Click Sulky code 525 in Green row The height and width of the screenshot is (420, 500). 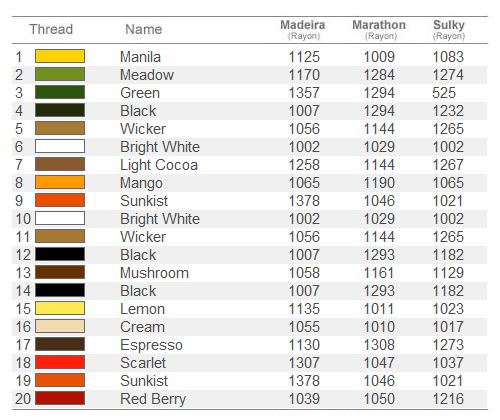click(x=444, y=93)
